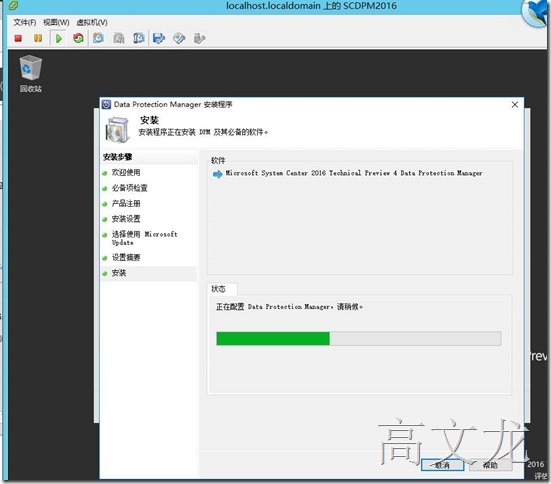Click the Reset virtual machine icon
This screenshot has height=484, width=551.
coord(78,38)
